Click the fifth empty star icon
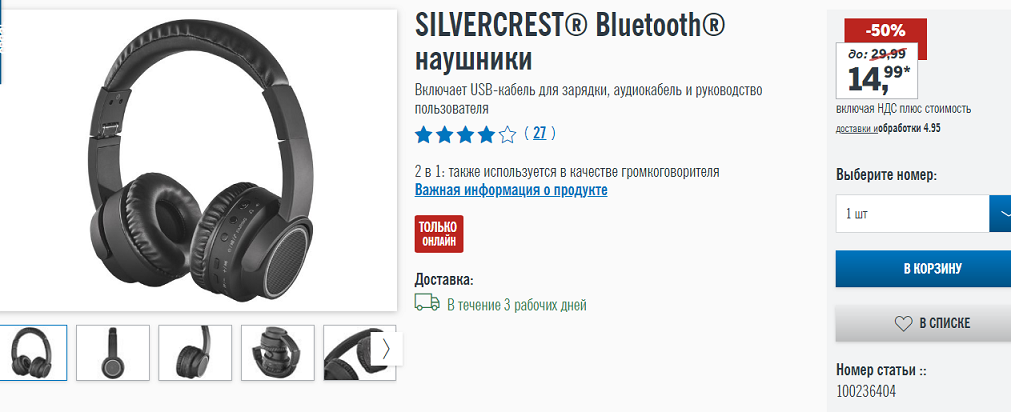The image size is (1011, 412). (x=507, y=135)
